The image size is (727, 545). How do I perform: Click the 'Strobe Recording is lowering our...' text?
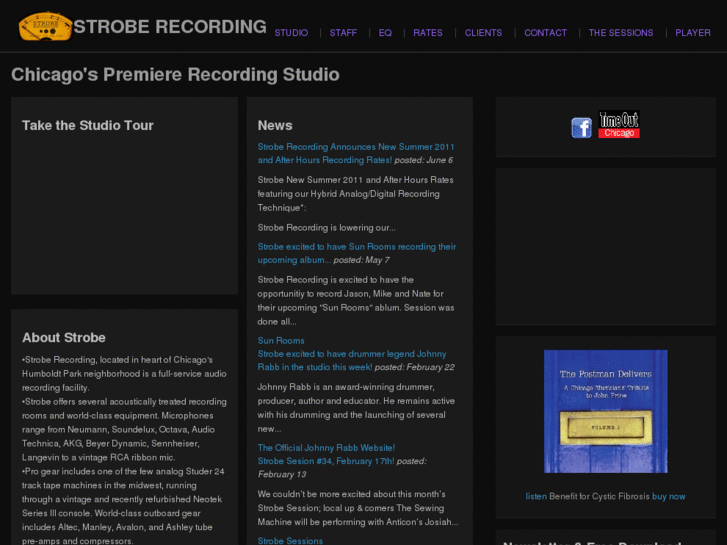(326, 228)
